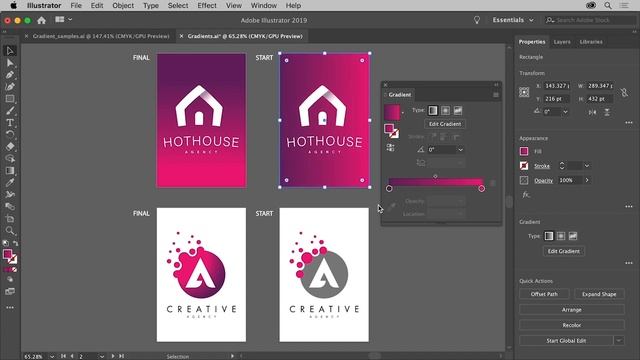640x360 pixels.
Task: Select left gradient color stop
Action: 389,189
